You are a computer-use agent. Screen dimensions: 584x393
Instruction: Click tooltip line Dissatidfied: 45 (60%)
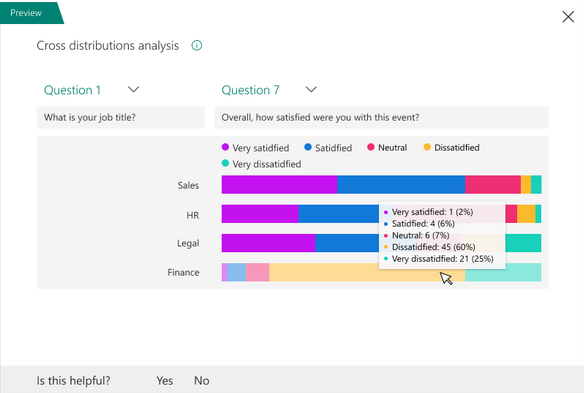point(434,247)
